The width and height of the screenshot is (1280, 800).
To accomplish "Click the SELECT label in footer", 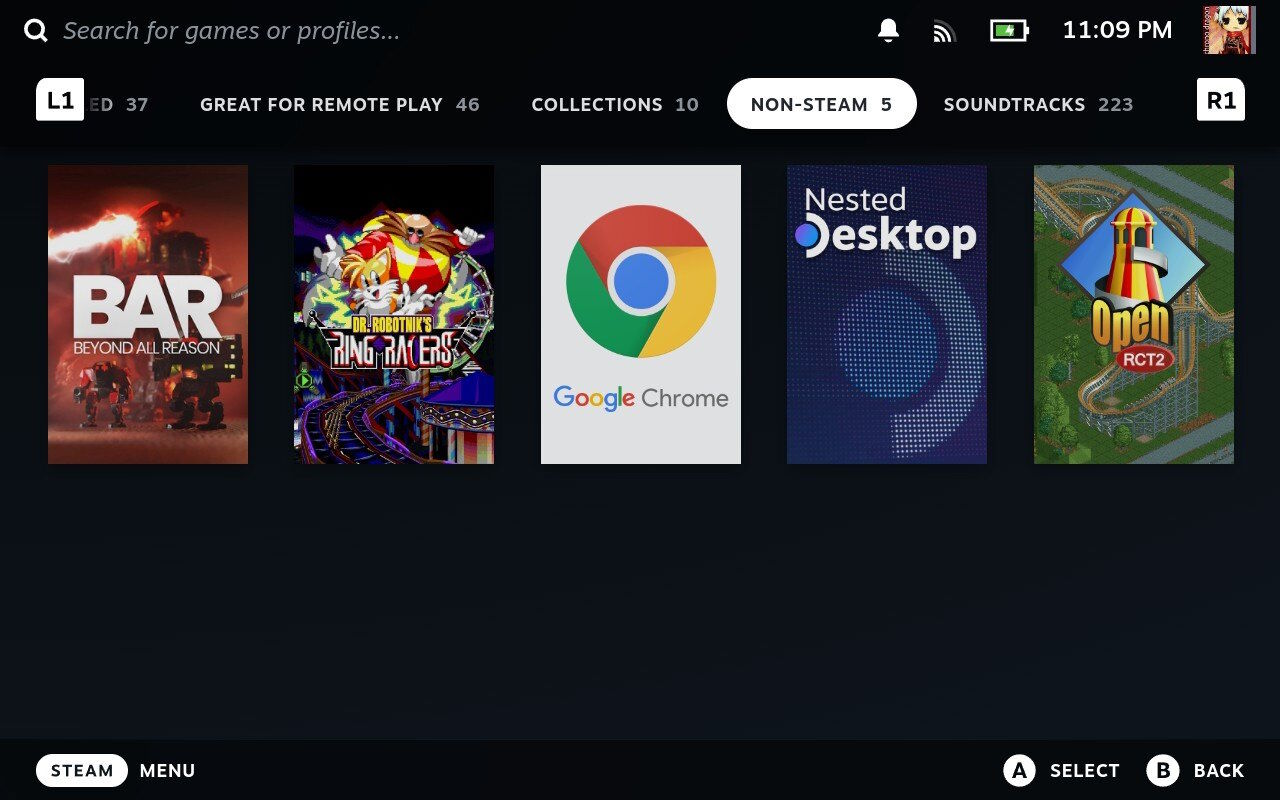I will click(1085, 770).
